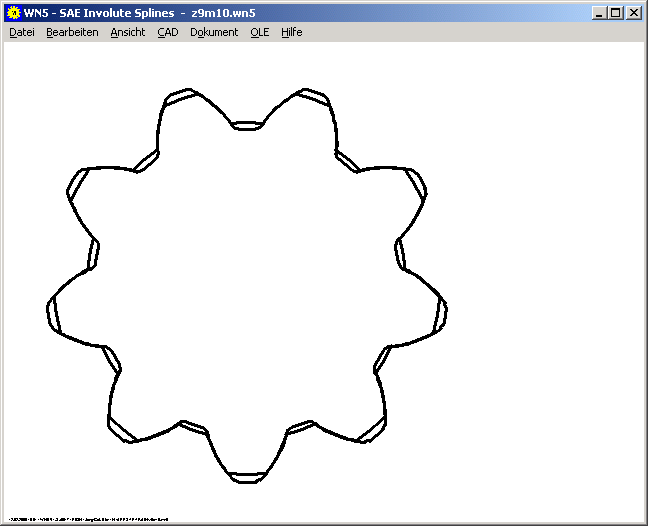Click the rightmost tooth tip of the spline

(441, 317)
